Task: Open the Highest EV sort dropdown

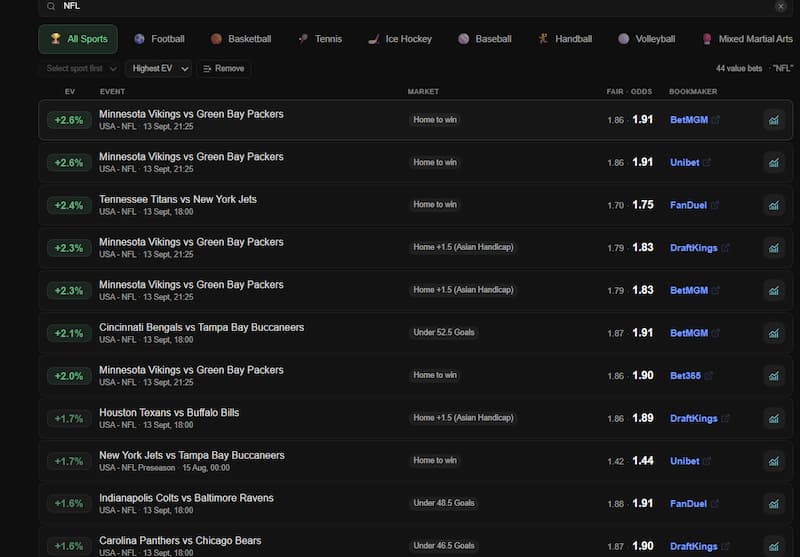Action: point(159,68)
